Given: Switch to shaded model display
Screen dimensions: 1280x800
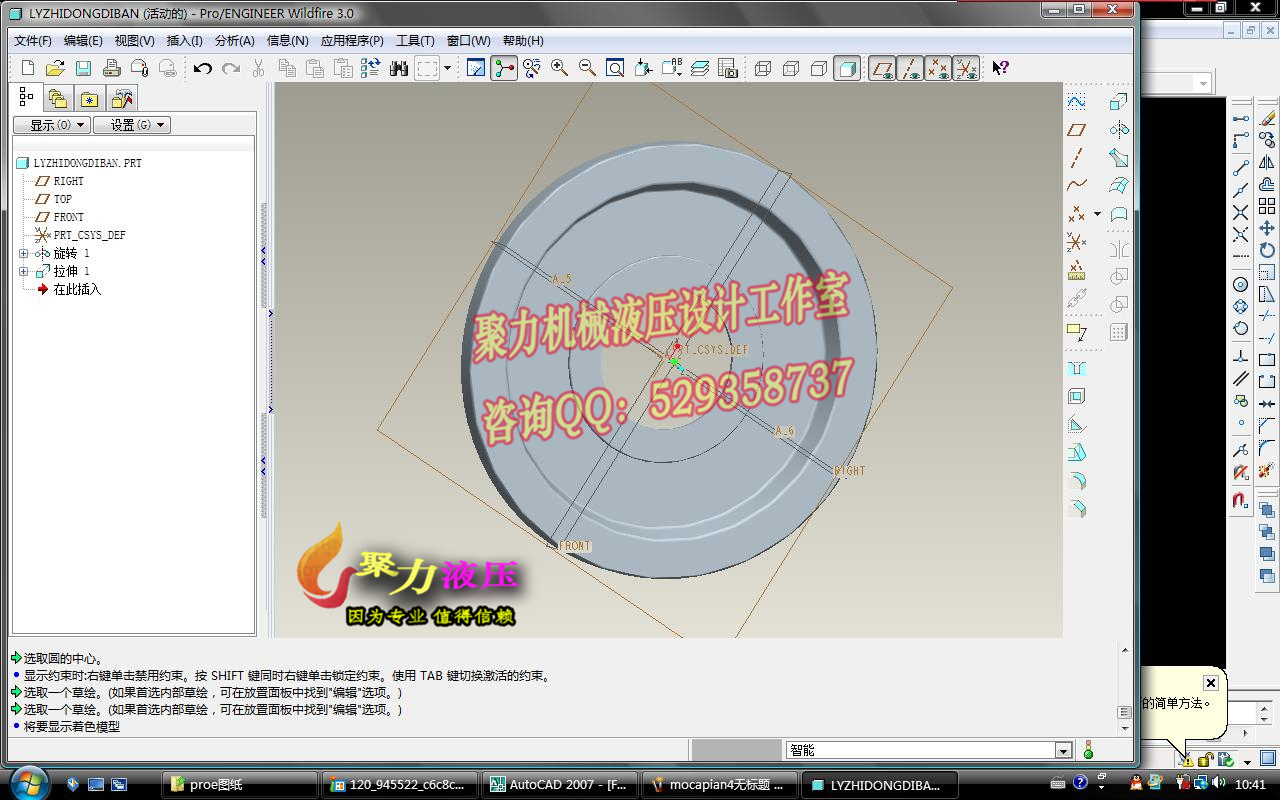Looking at the screenshot, I should [x=847, y=68].
